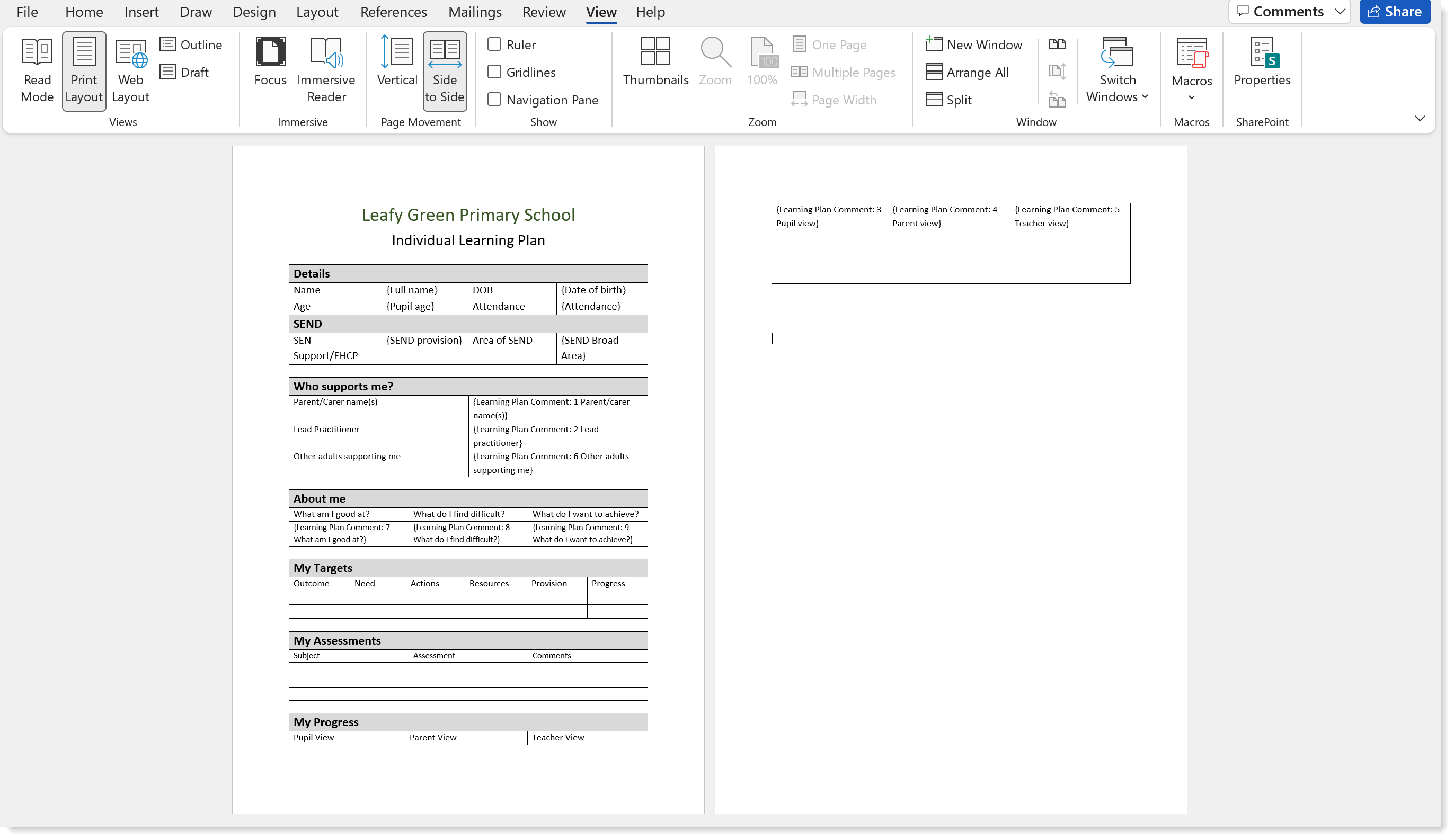
Task: Open the File tab
Action: pyautogui.click(x=27, y=12)
